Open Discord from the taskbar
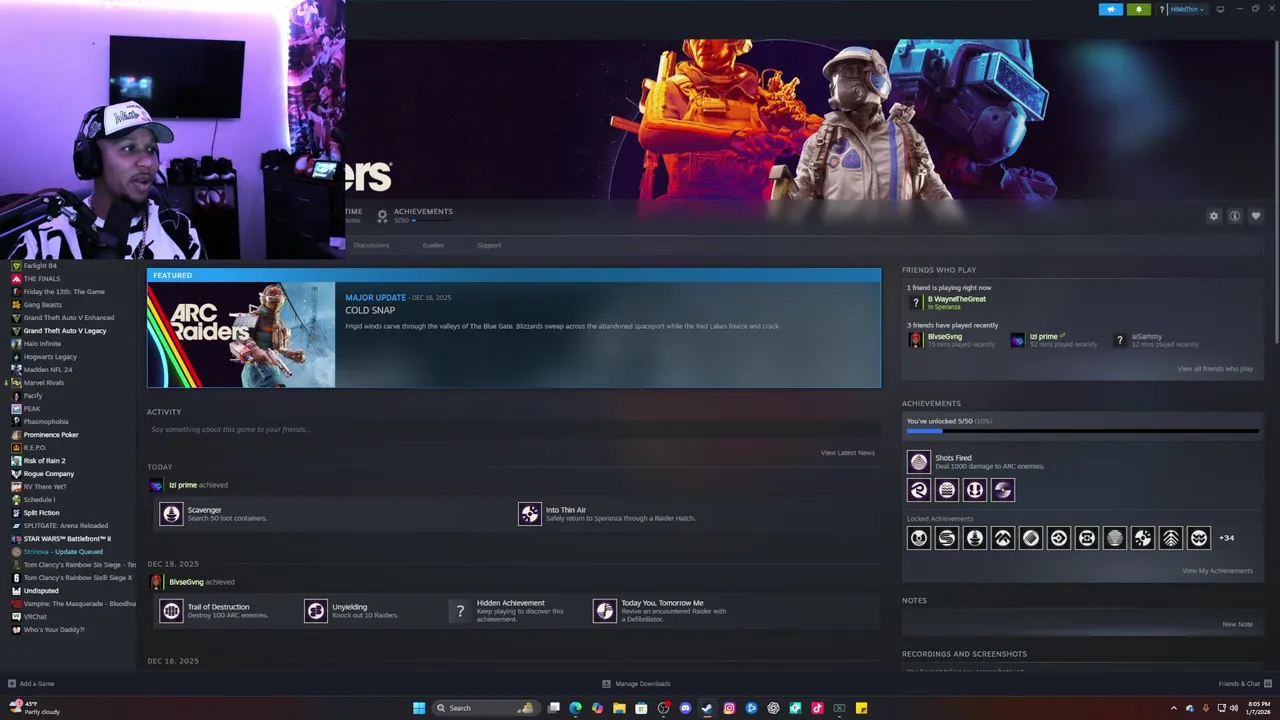Image resolution: width=1280 pixels, height=720 pixels. point(685,708)
